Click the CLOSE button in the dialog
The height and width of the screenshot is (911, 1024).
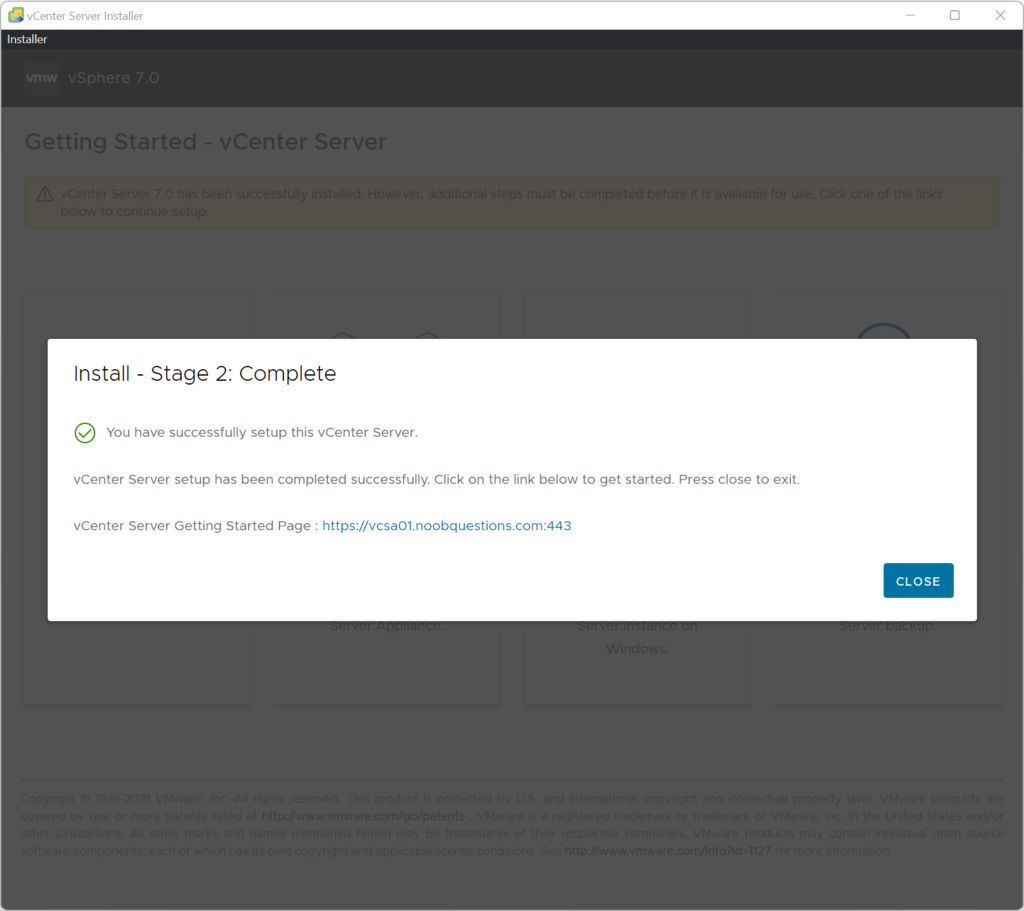click(918, 581)
